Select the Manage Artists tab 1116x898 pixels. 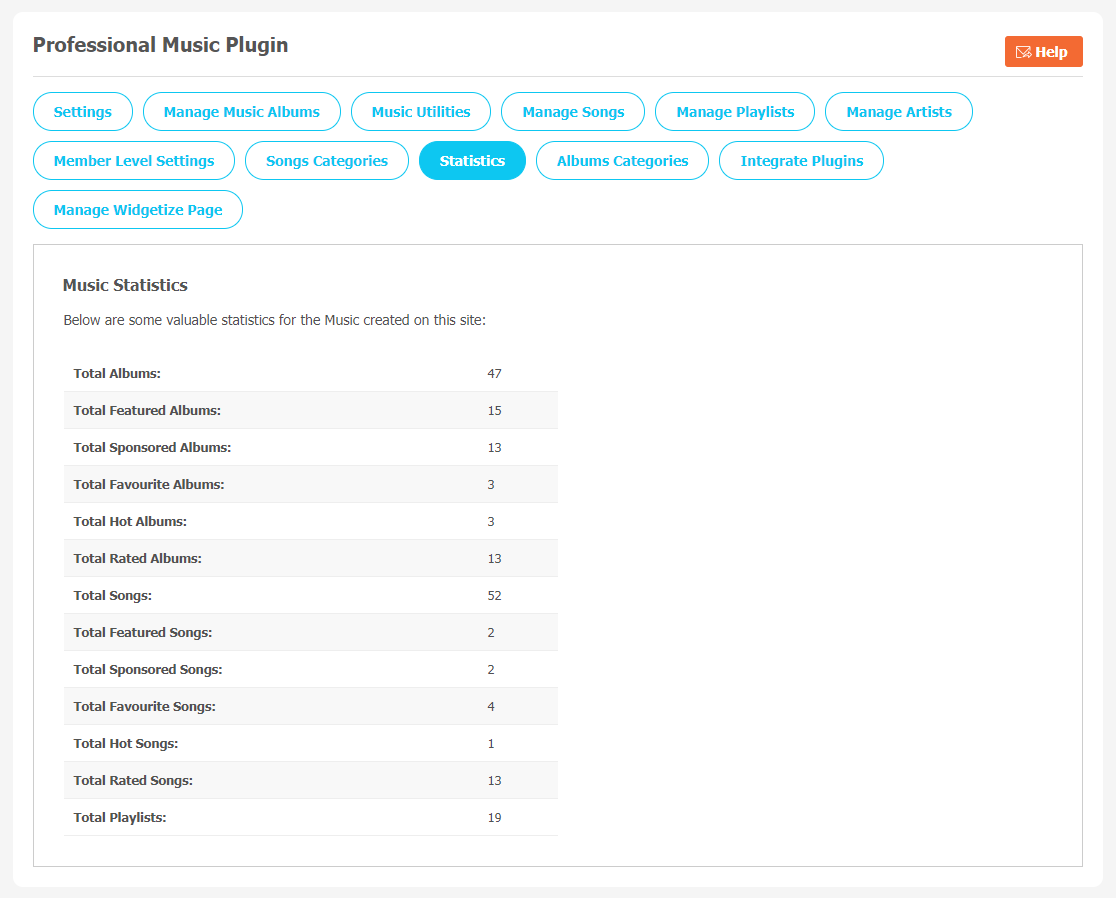[x=899, y=112]
